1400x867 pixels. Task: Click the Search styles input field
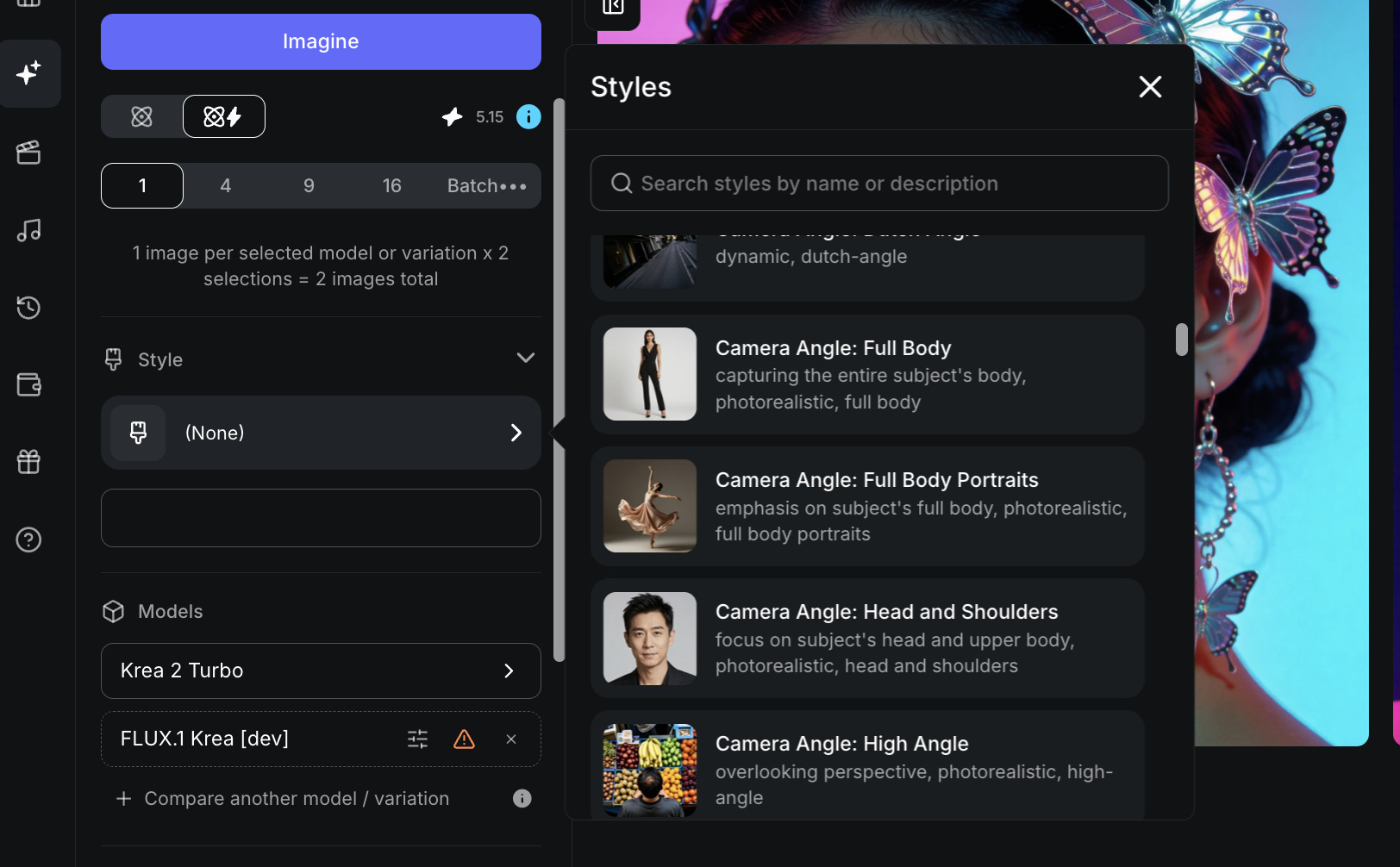(x=879, y=183)
